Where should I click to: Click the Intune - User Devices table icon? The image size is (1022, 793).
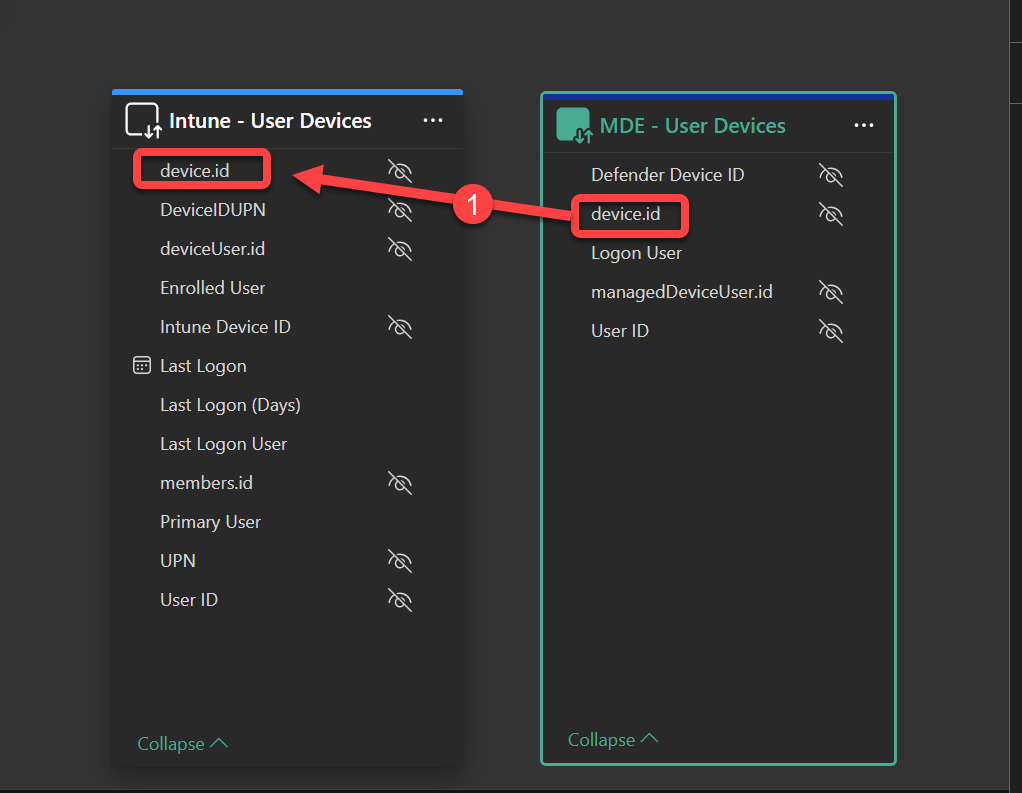pyautogui.click(x=143, y=121)
